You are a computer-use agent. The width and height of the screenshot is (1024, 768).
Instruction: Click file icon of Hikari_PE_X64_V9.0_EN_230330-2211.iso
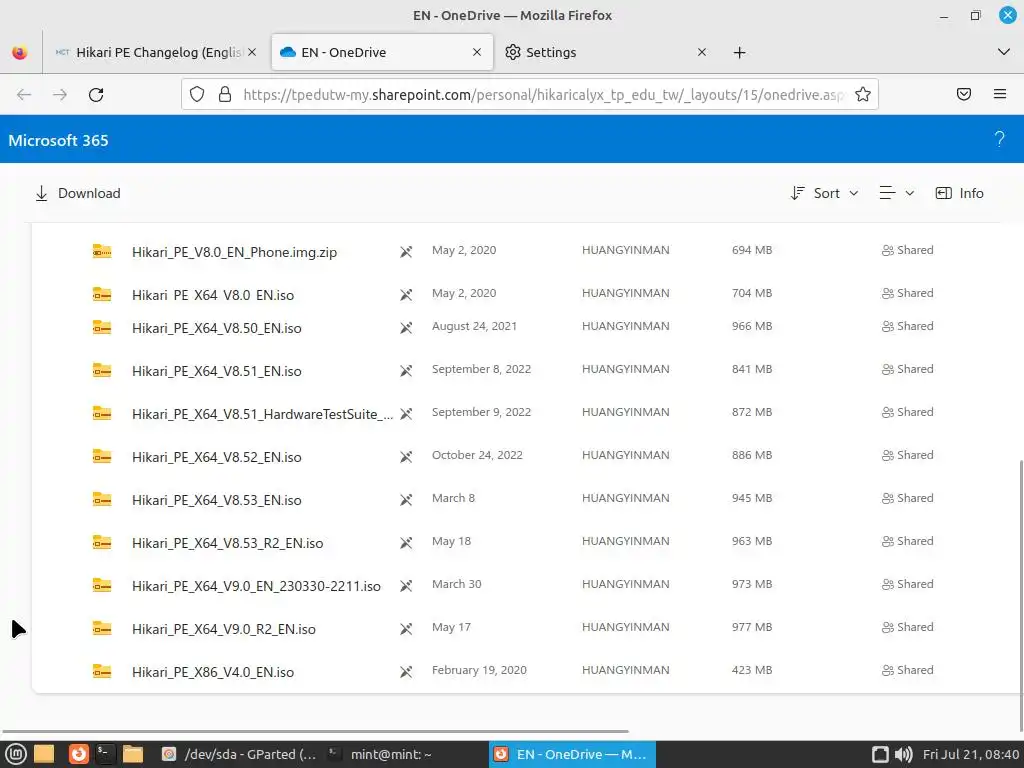click(x=102, y=585)
